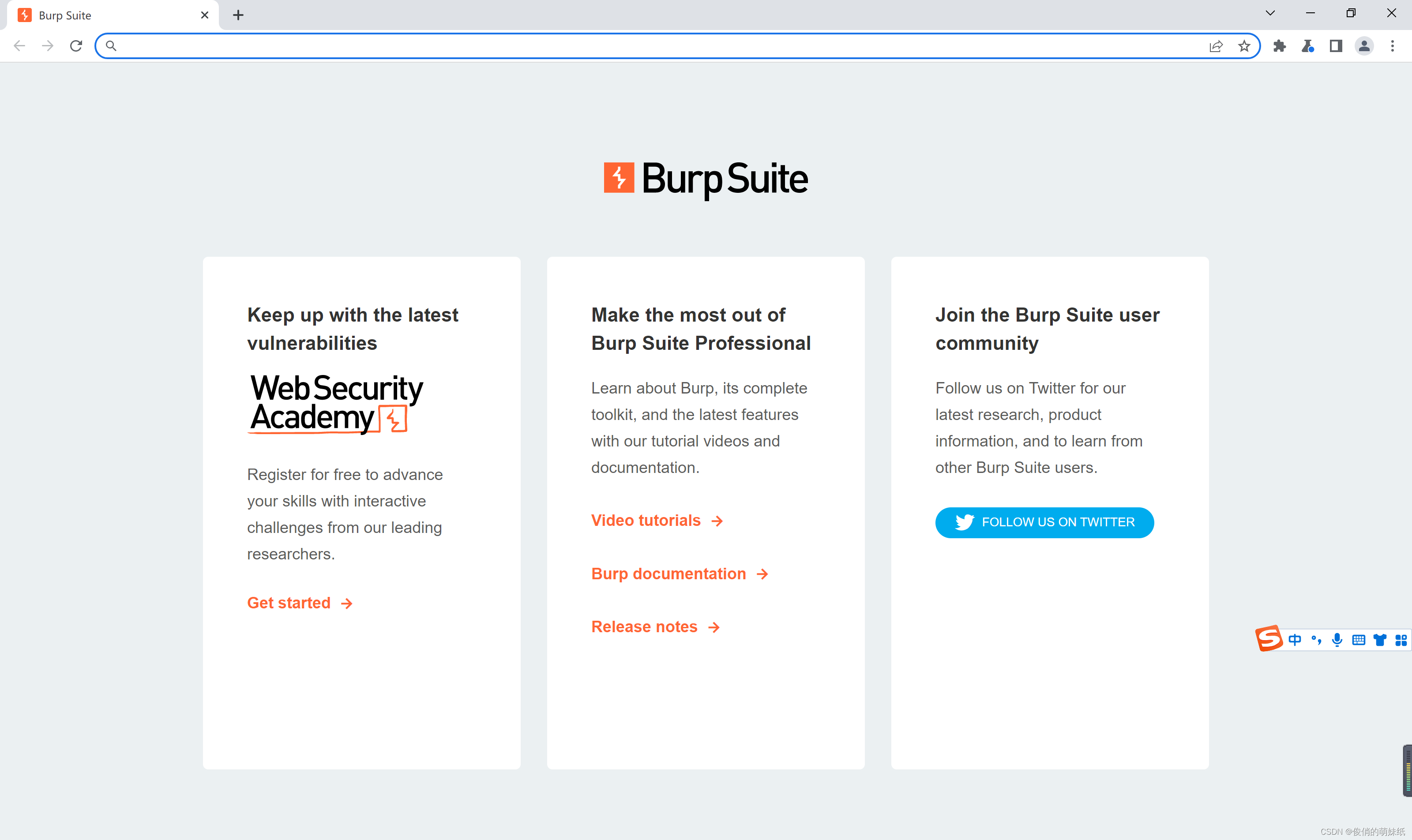Open the Sogou skin shirt icon
Viewport: 1412px width, 840px height.
click(1380, 640)
